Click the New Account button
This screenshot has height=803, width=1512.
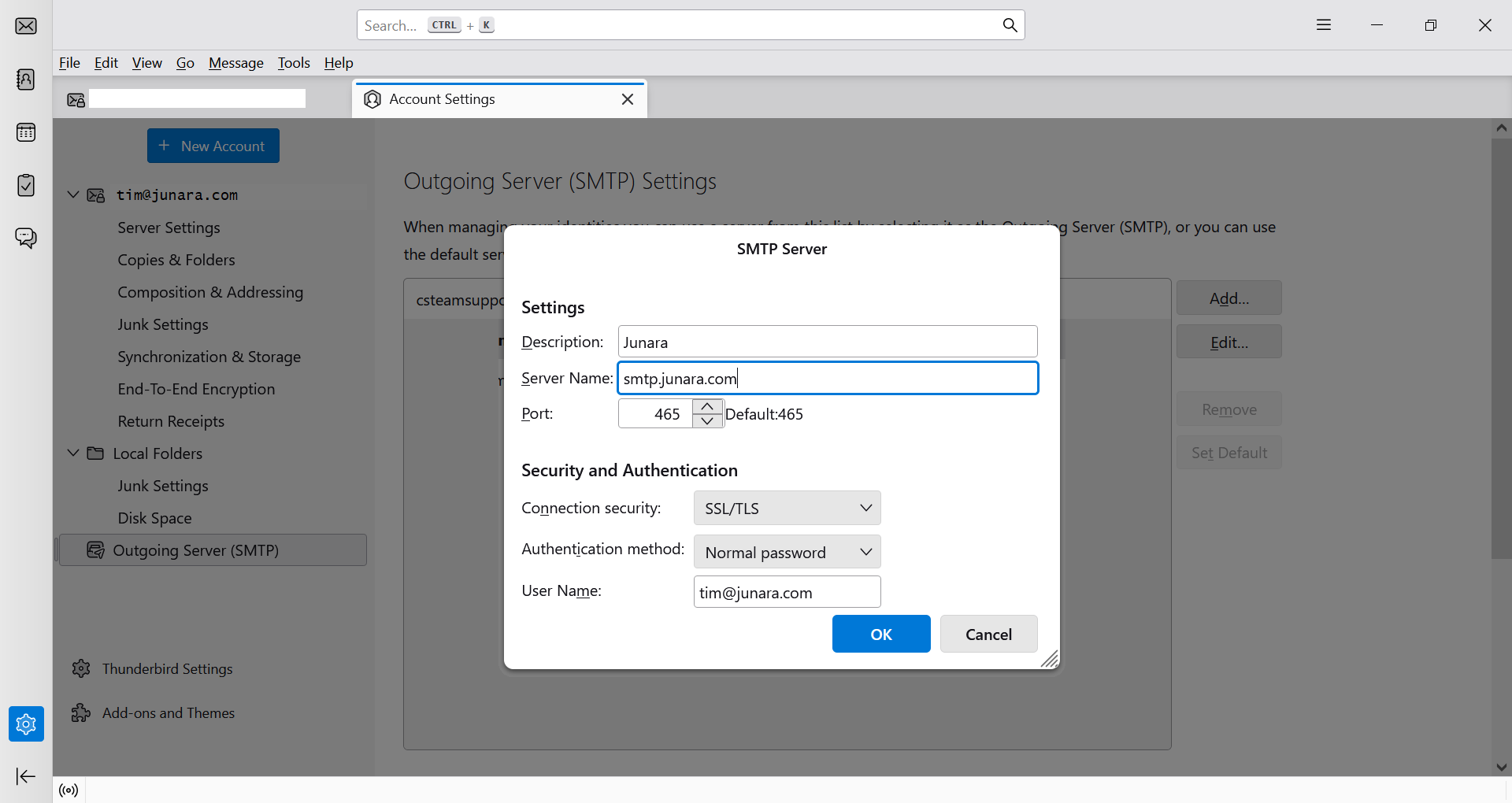(x=213, y=146)
